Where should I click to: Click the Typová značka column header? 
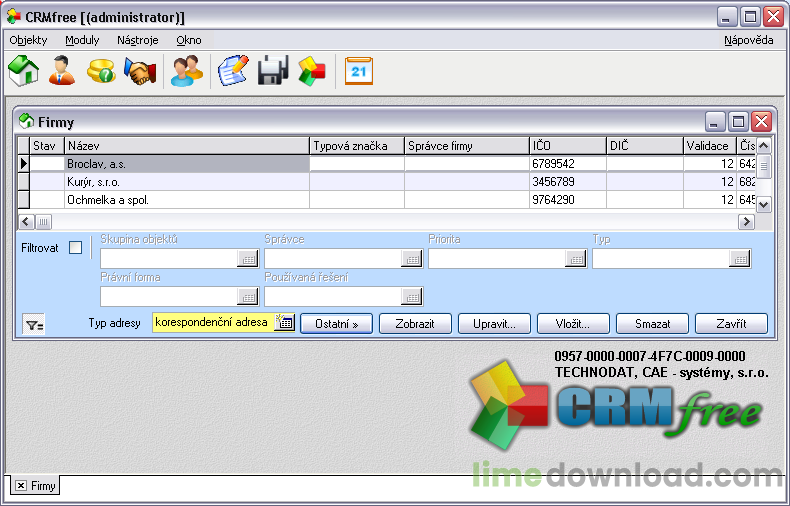[x=357, y=146]
